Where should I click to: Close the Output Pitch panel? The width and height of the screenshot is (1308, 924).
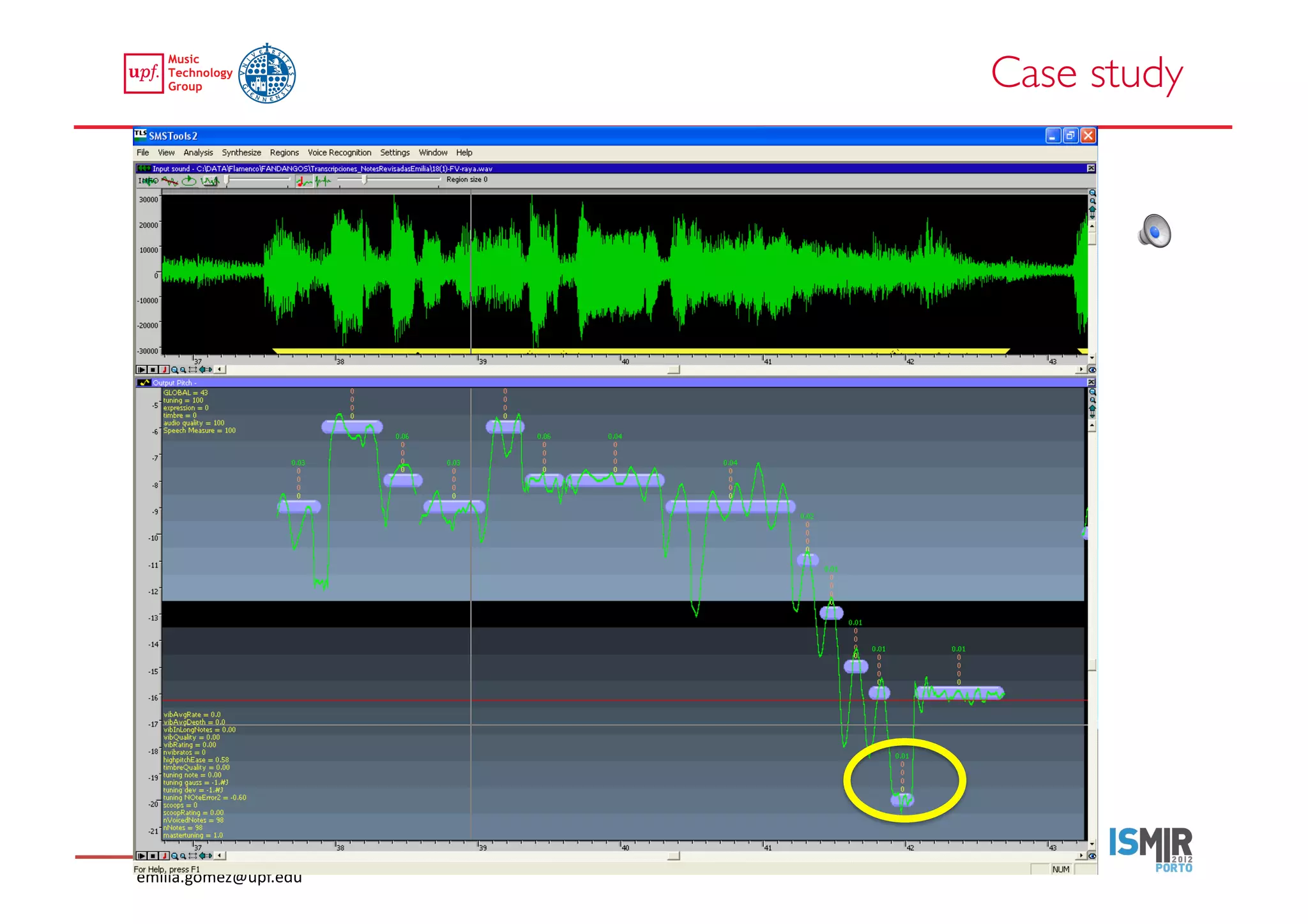pyautogui.click(x=1091, y=382)
